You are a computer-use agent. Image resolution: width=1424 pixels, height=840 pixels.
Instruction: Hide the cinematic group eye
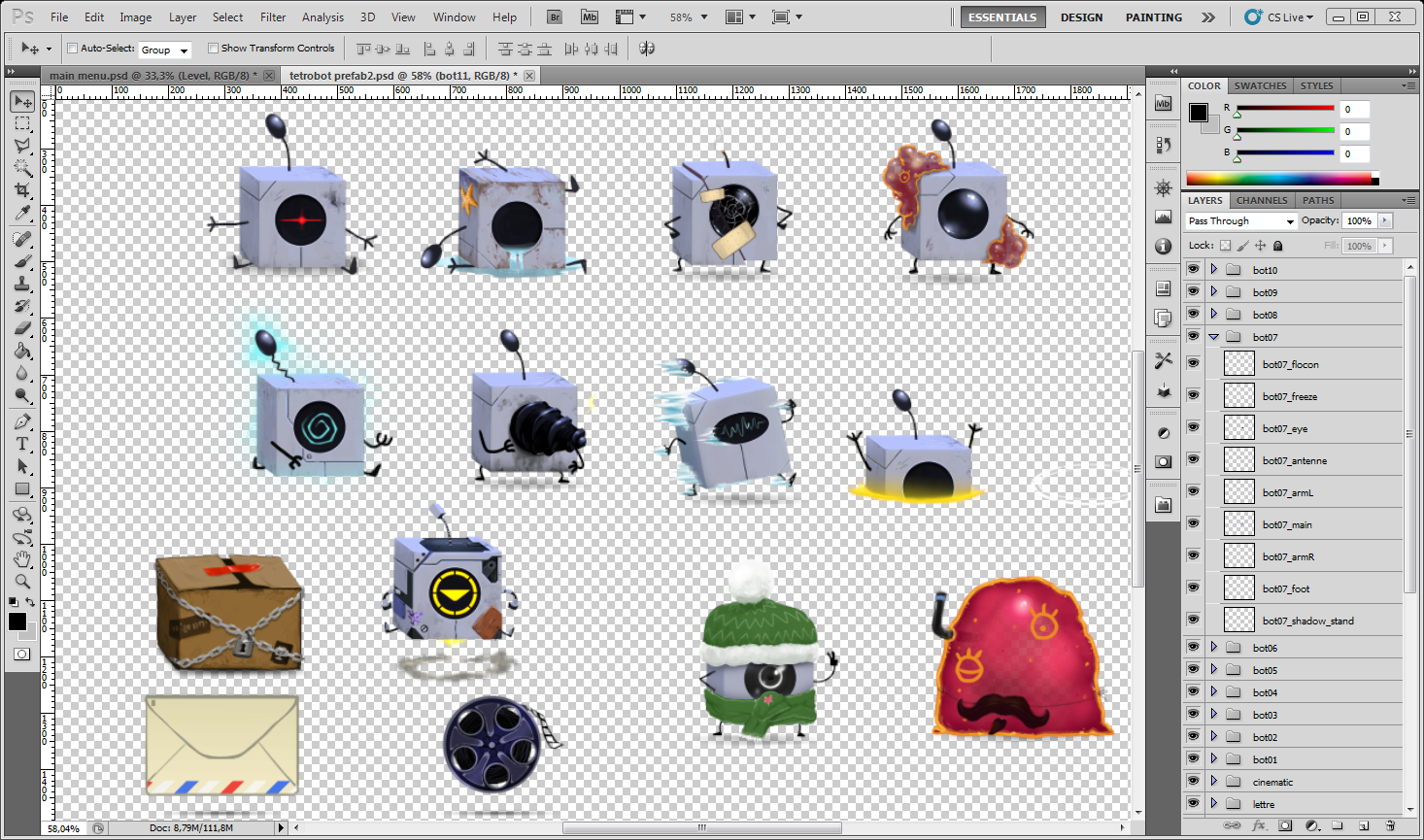1193,781
